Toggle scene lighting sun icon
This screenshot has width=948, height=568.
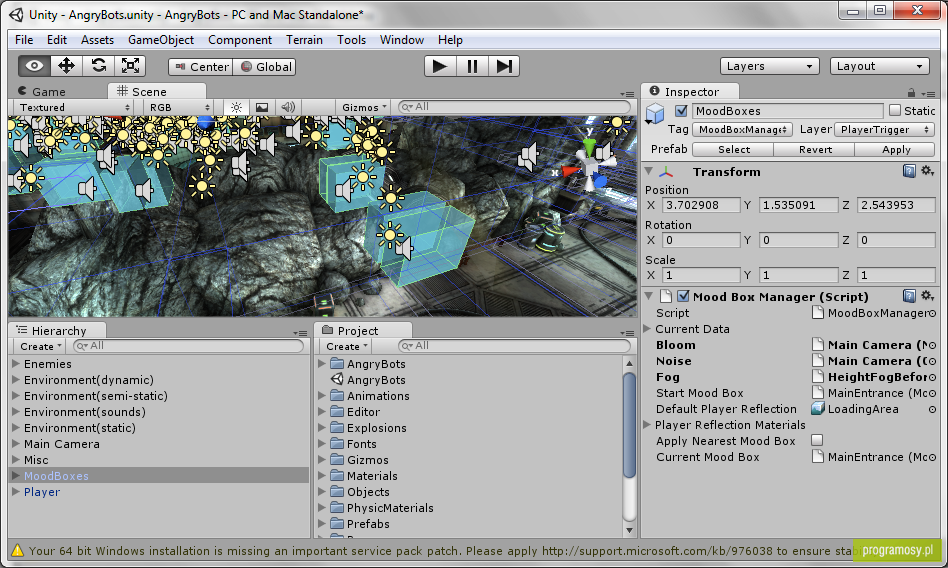tap(236, 107)
